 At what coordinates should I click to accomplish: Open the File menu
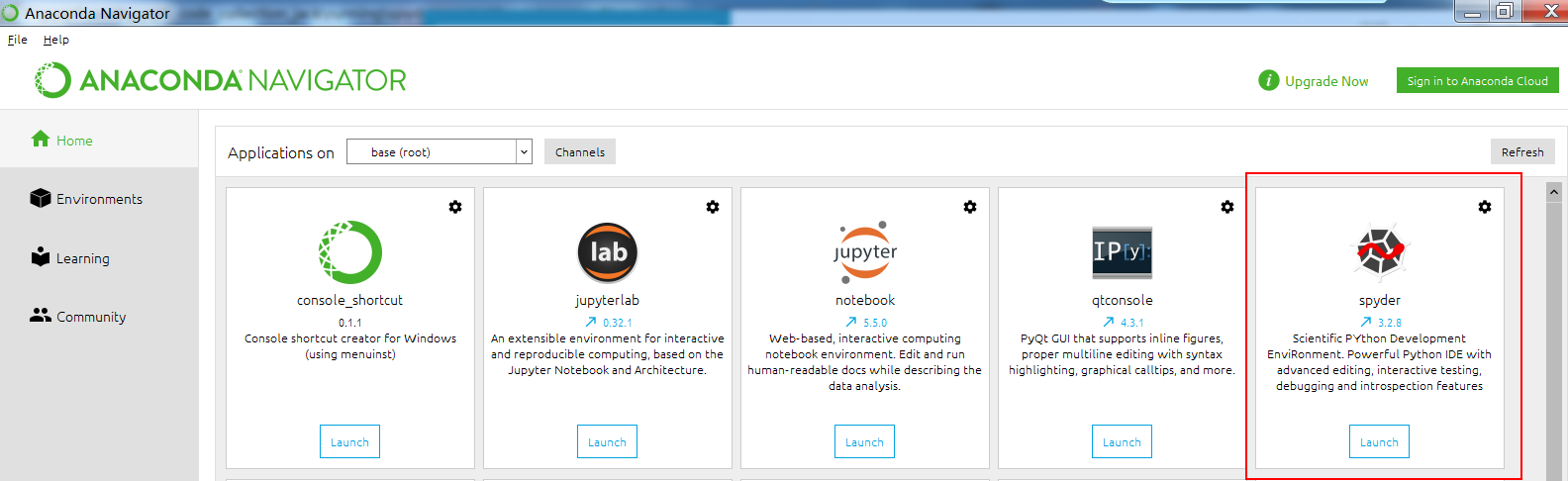[x=18, y=40]
